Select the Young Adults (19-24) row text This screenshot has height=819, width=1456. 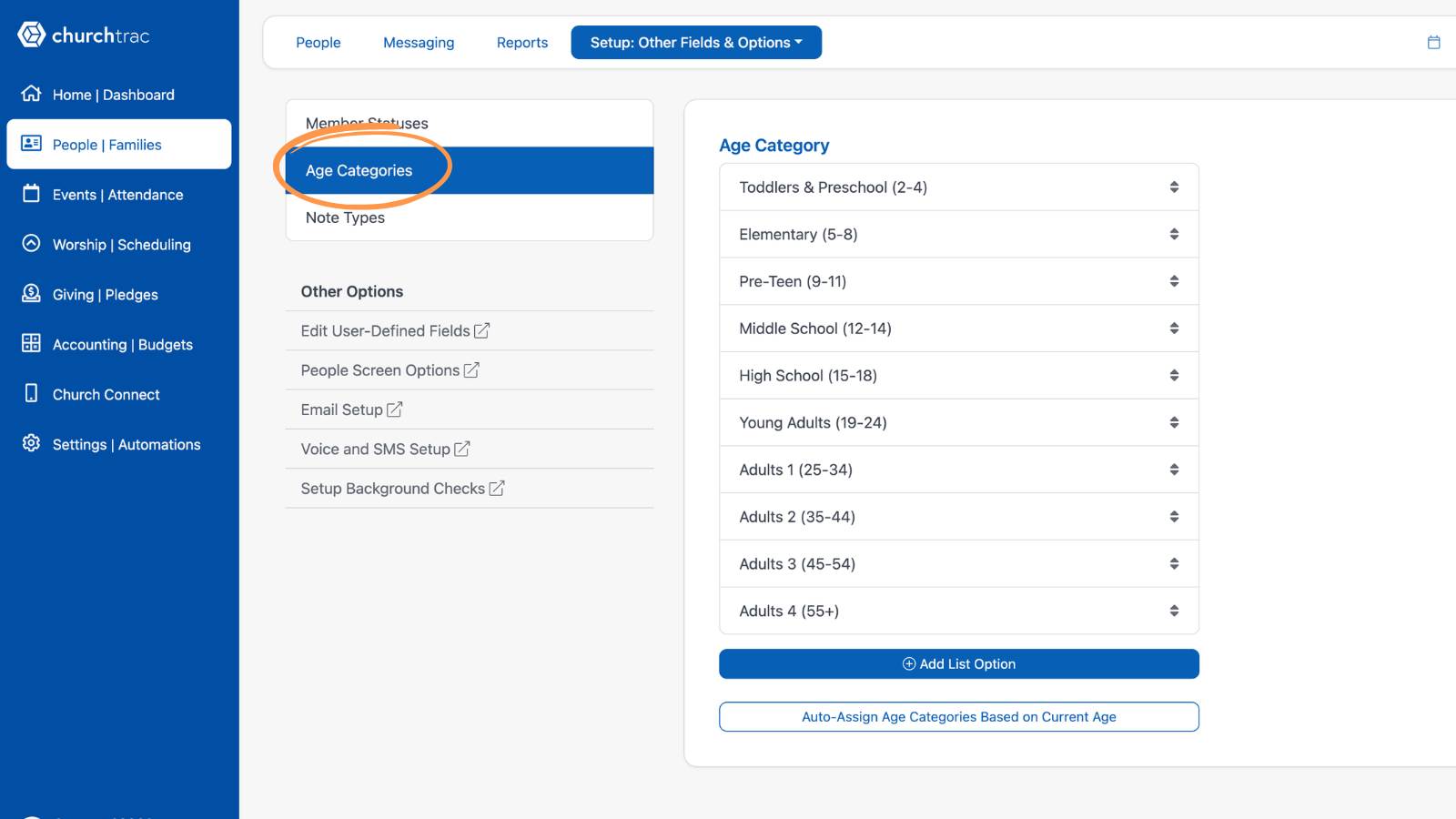click(x=813, y=422)
